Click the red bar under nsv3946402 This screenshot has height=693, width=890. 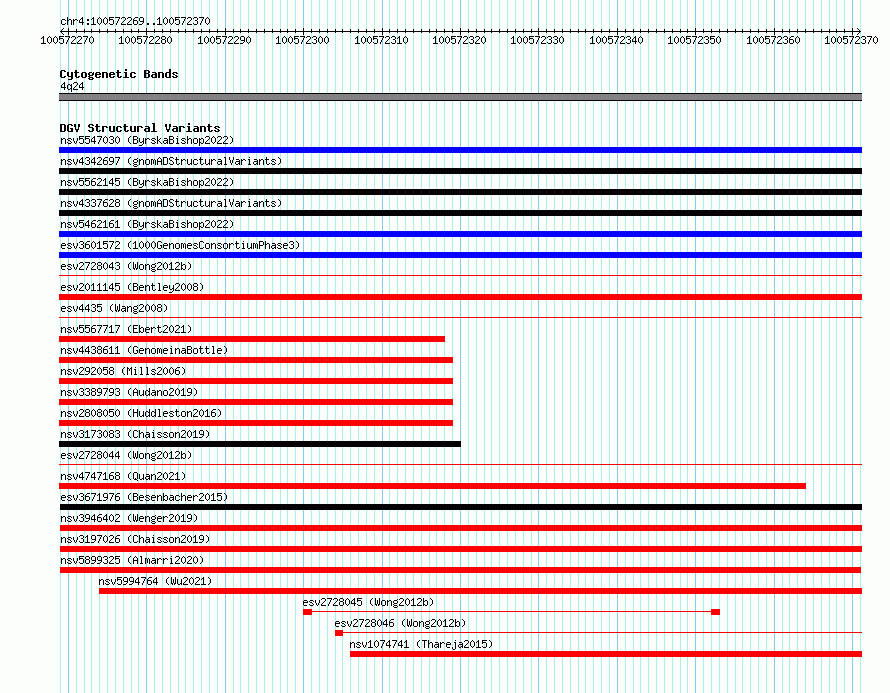pos(460,528)
